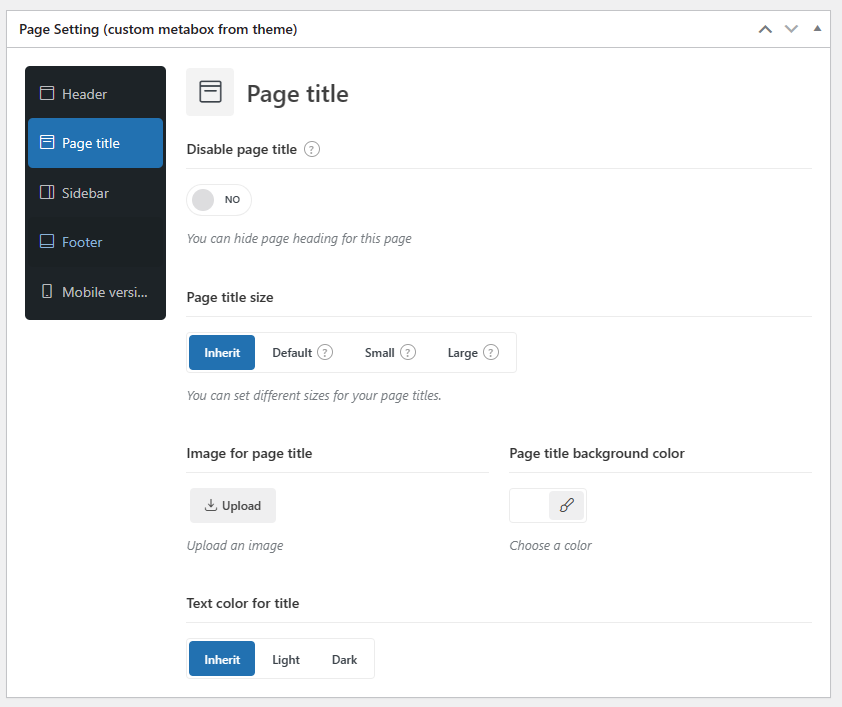Click the 'Disable page title' label
The image size is (842, 707).
click(242, 149)
